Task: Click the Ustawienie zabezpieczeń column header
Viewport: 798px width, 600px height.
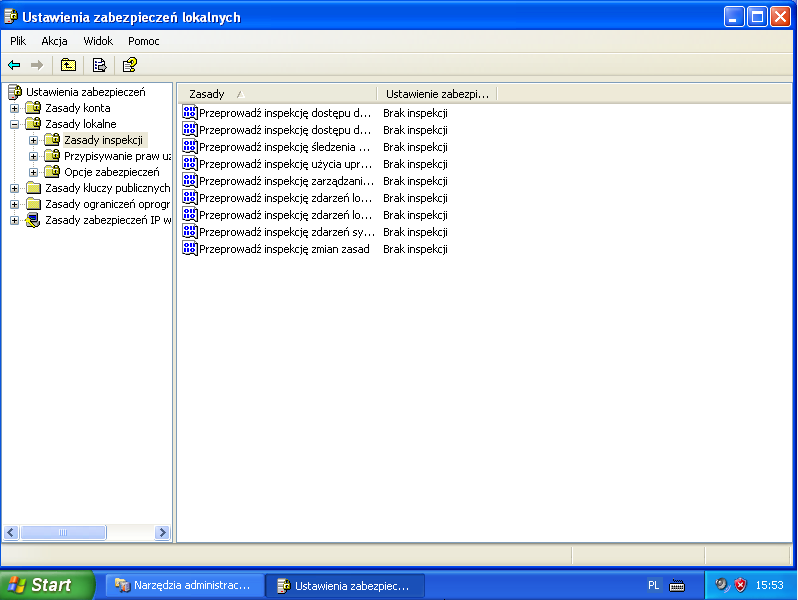Action: point(437,93)
